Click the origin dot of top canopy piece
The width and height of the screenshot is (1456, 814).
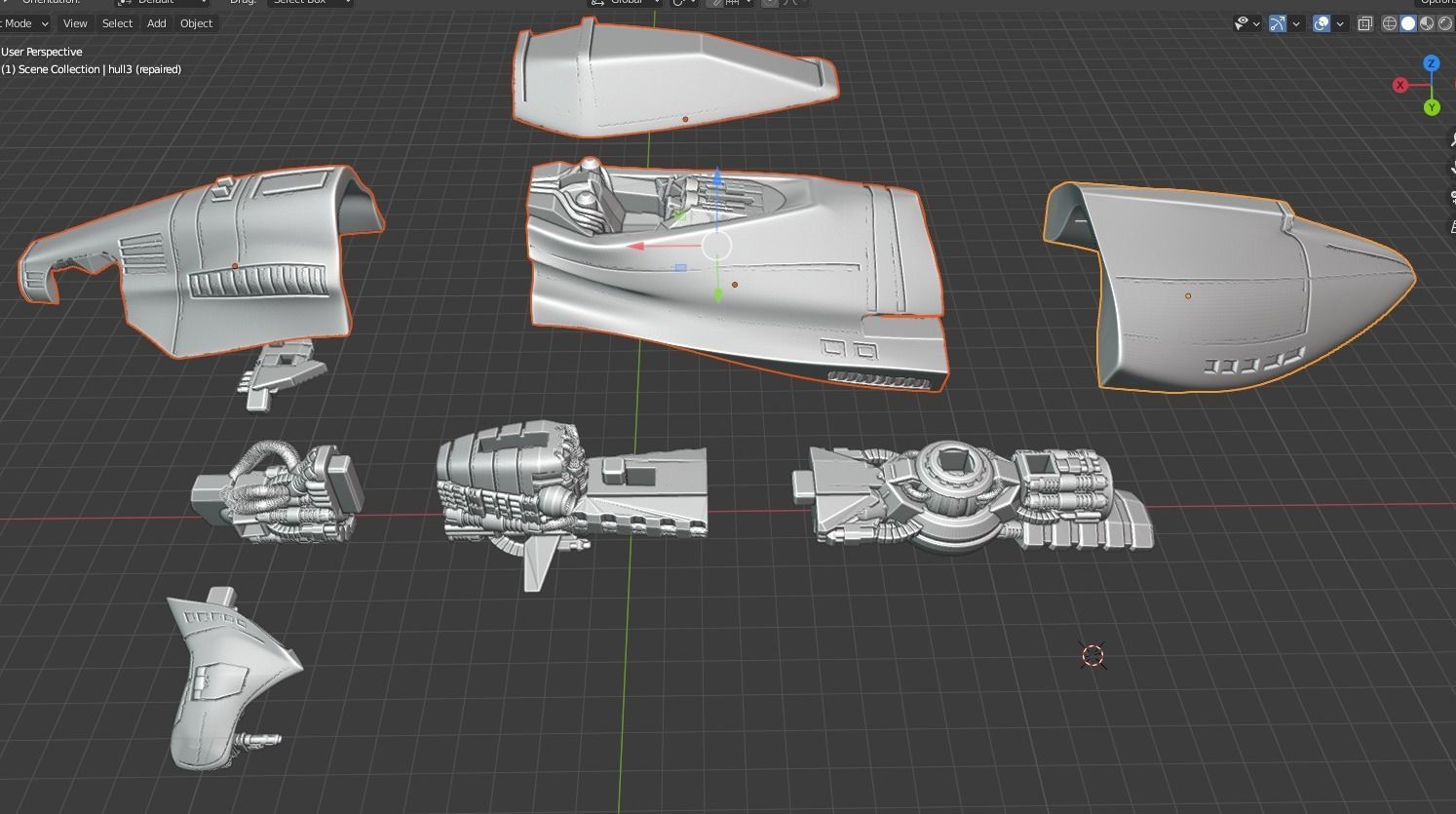(685, 119)
